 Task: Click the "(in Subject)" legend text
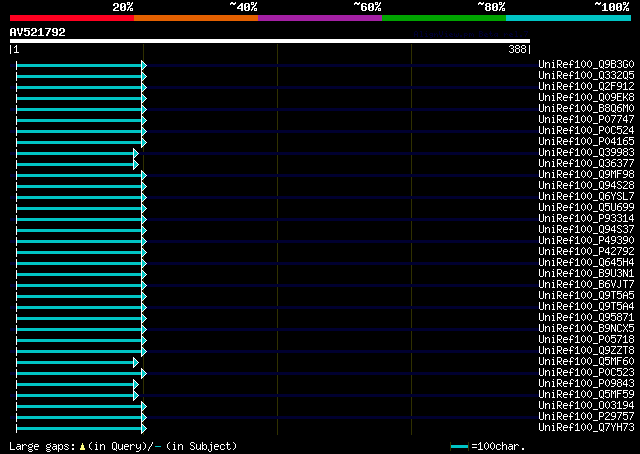point(201,447)
